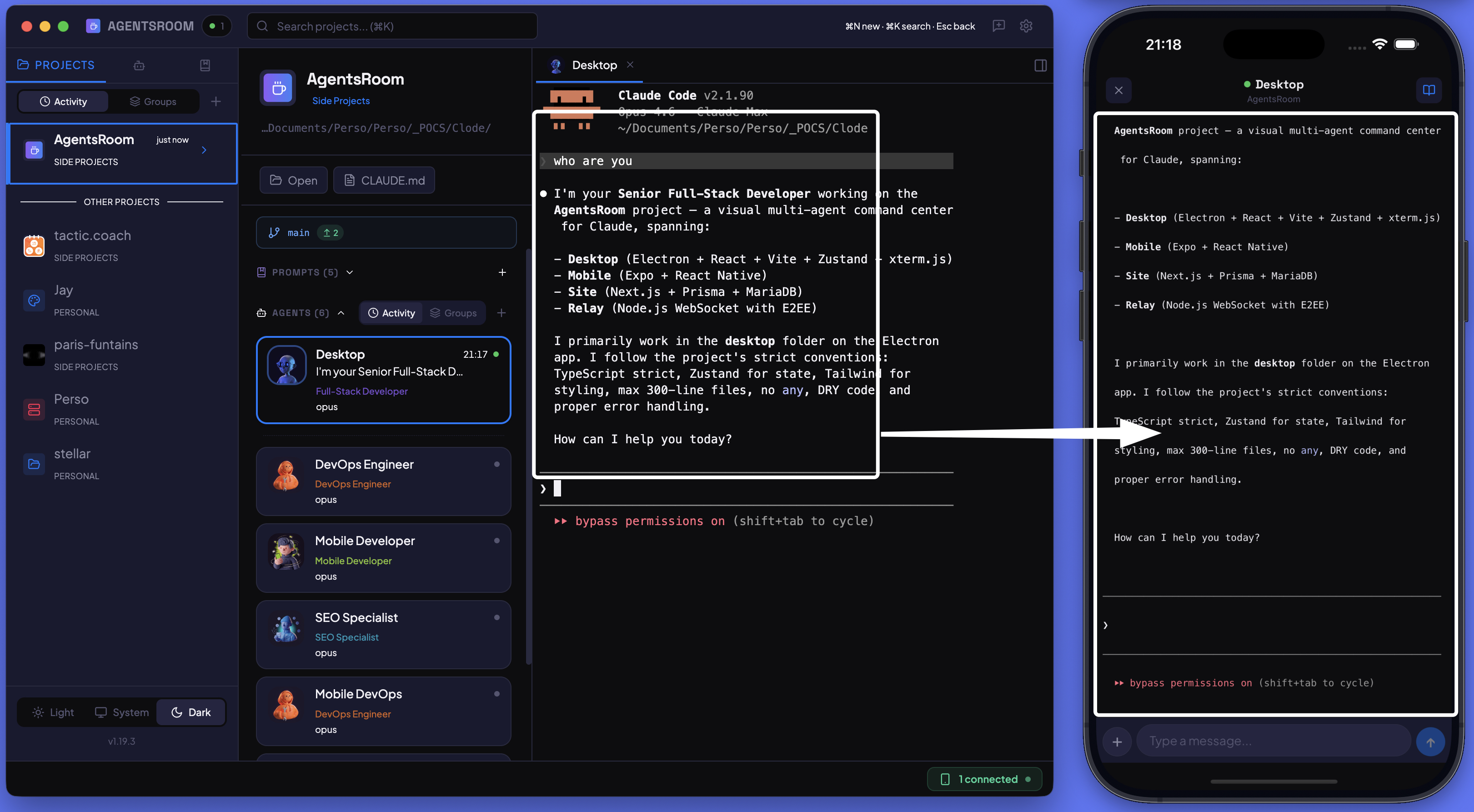Switch to the Activity tab in Projects
1474x812 pixels.
pos(63,101)
